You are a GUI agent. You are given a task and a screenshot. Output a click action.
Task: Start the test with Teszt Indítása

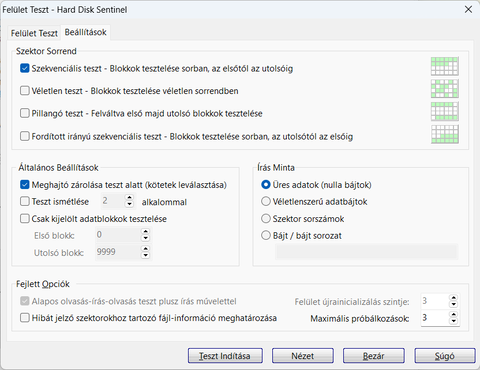[x=225, y=356]
